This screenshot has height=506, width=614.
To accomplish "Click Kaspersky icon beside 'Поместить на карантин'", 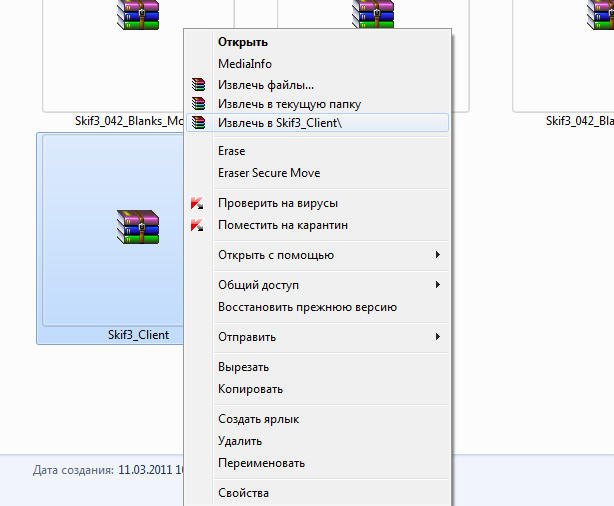I will [x=197, y=225].
